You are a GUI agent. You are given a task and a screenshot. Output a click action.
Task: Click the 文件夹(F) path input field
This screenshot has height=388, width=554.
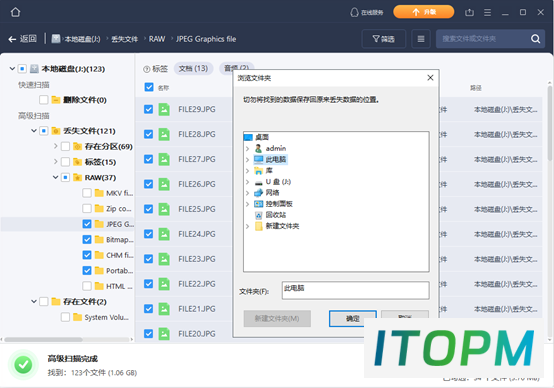(x=356, y=290)
